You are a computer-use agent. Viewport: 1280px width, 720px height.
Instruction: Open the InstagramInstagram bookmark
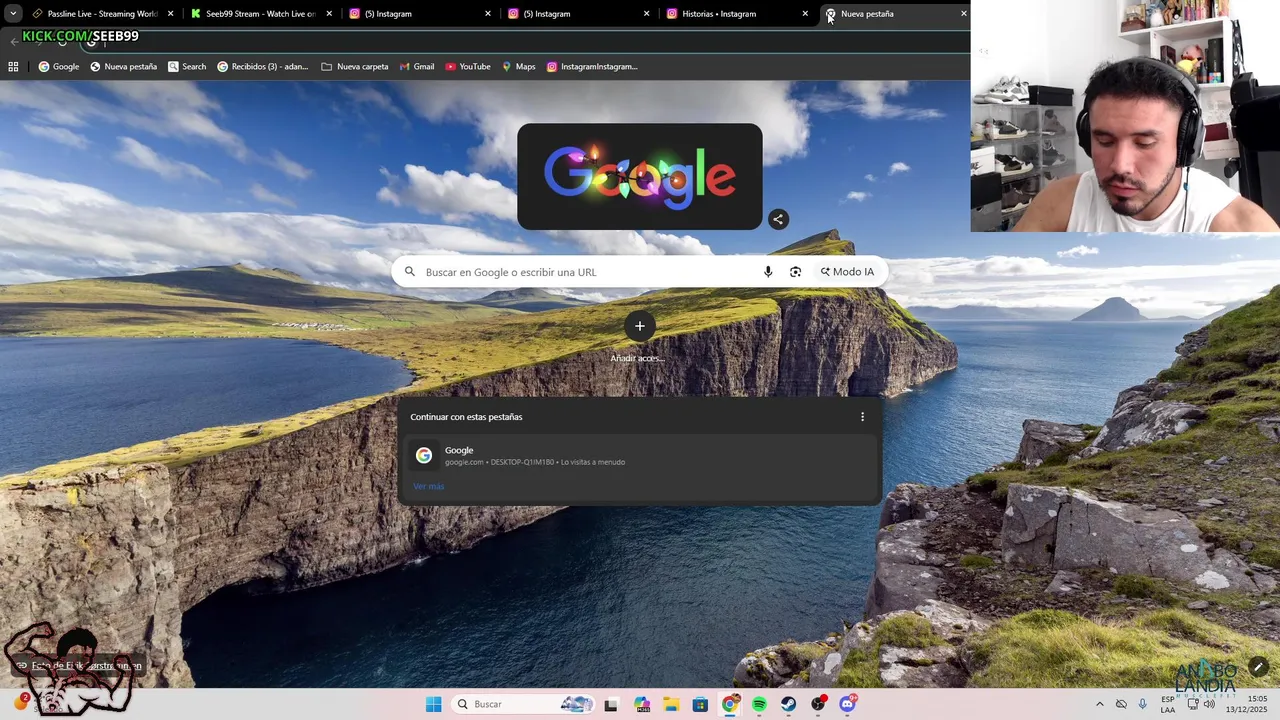(x=592, y=67)
